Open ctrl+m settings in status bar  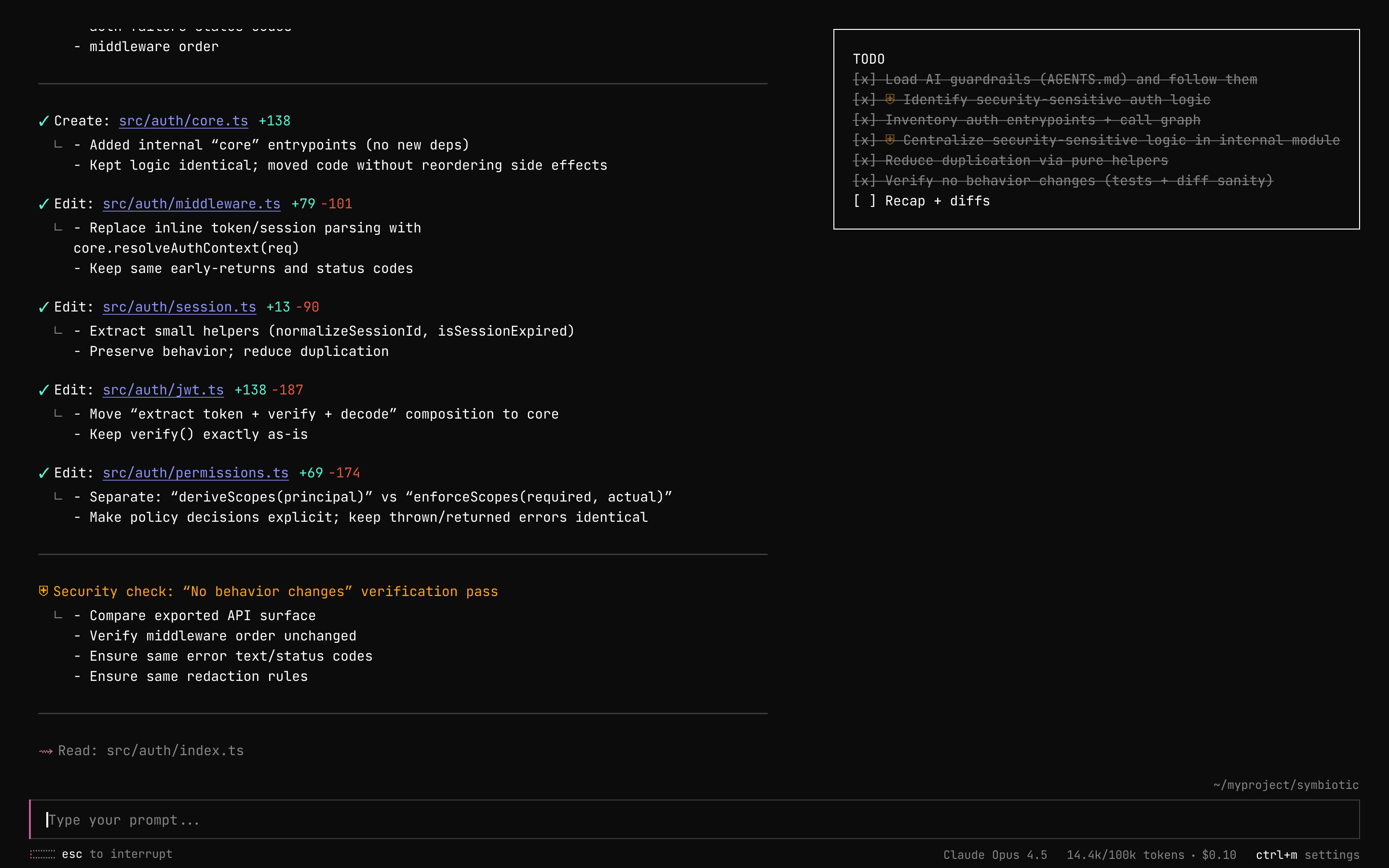(1307, 855)
